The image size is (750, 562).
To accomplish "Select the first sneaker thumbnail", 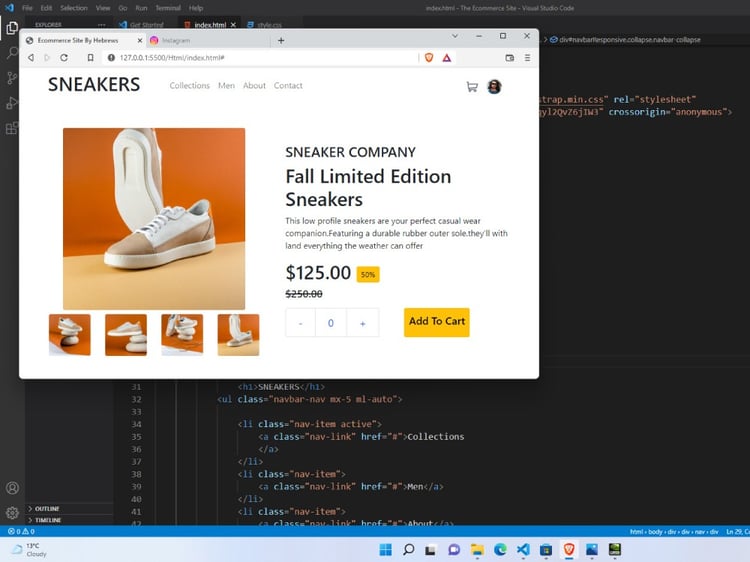I will click(70, 335).
